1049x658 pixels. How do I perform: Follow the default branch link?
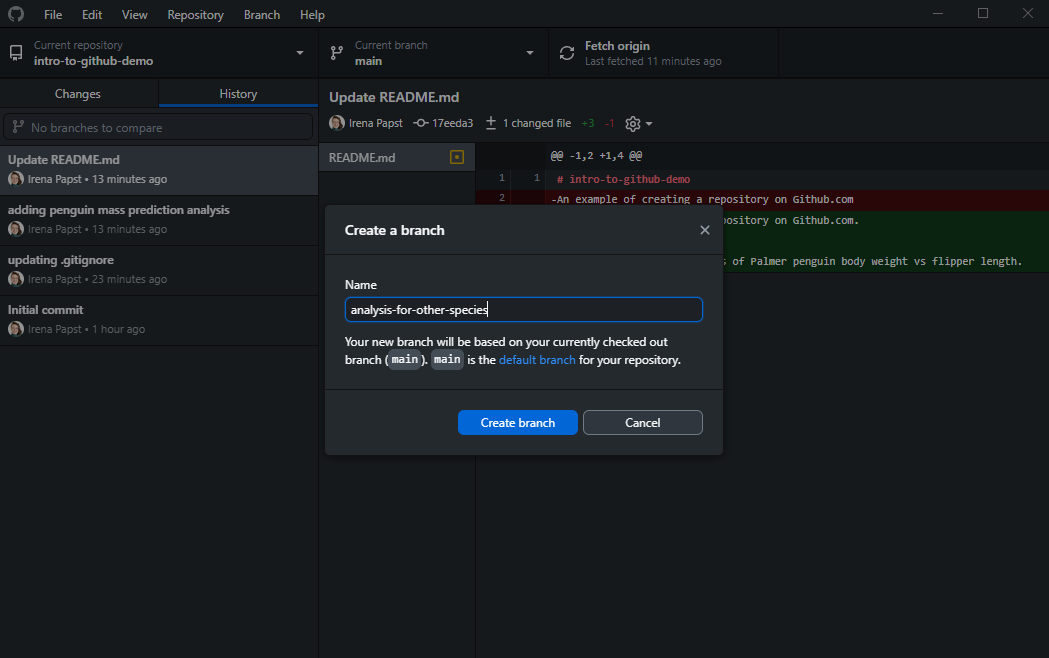point(537,360)
